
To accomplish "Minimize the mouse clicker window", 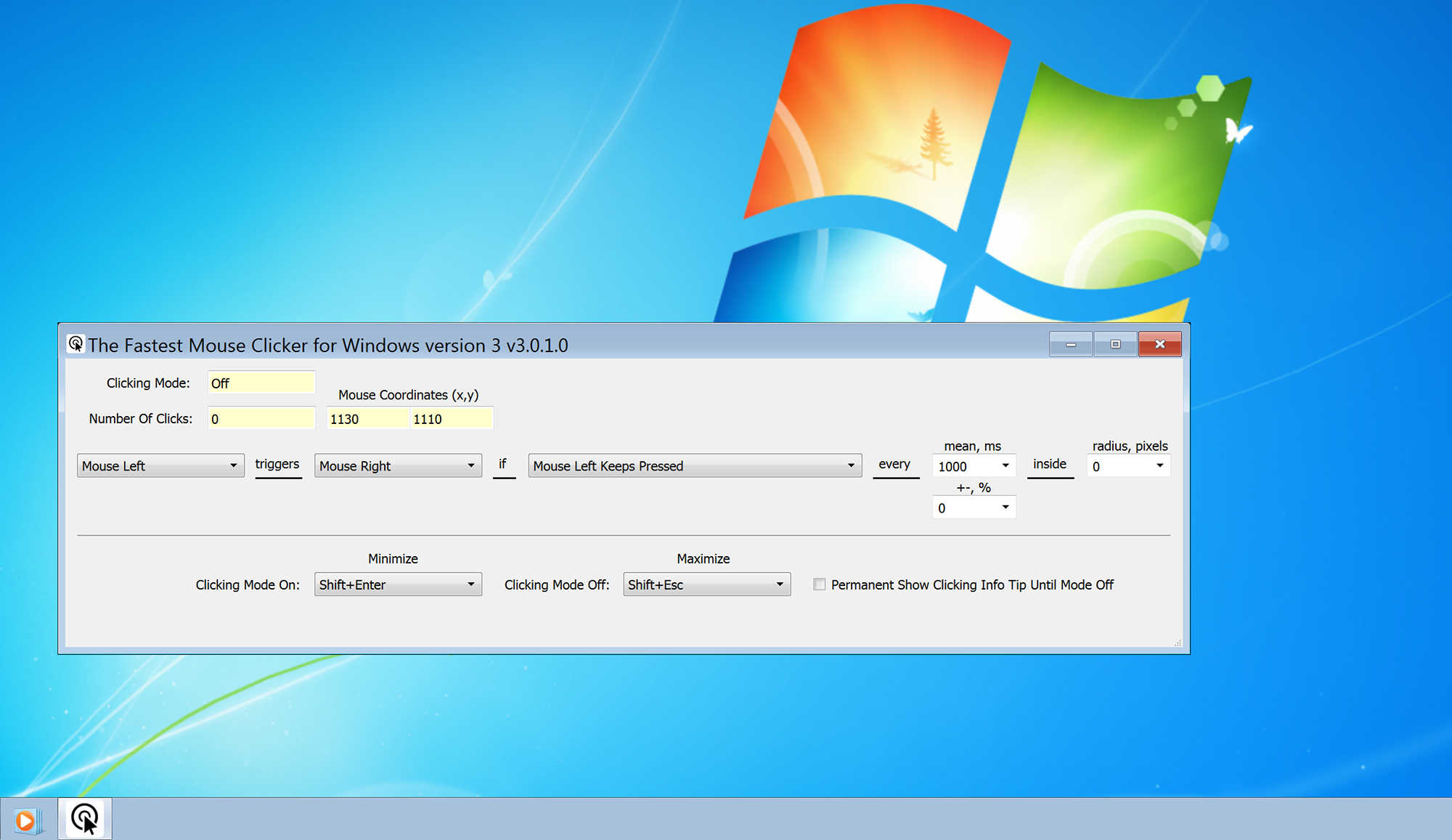I will (x=1069, y=344).
